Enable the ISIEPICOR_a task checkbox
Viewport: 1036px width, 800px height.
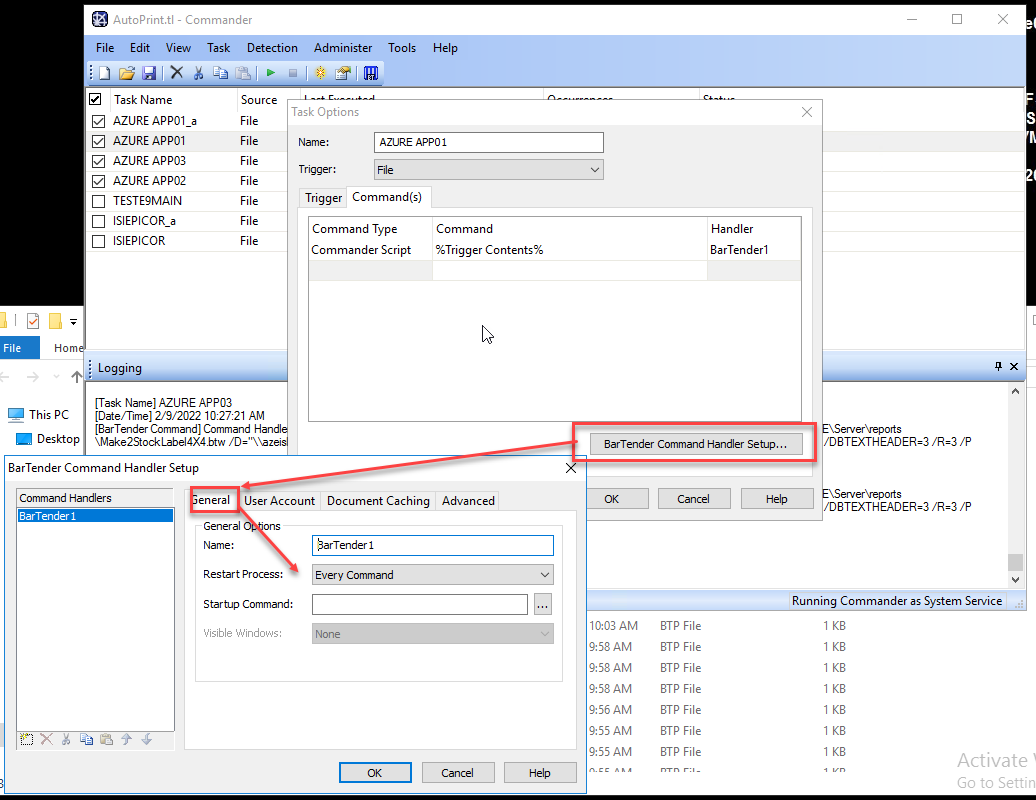click(98, 221)
